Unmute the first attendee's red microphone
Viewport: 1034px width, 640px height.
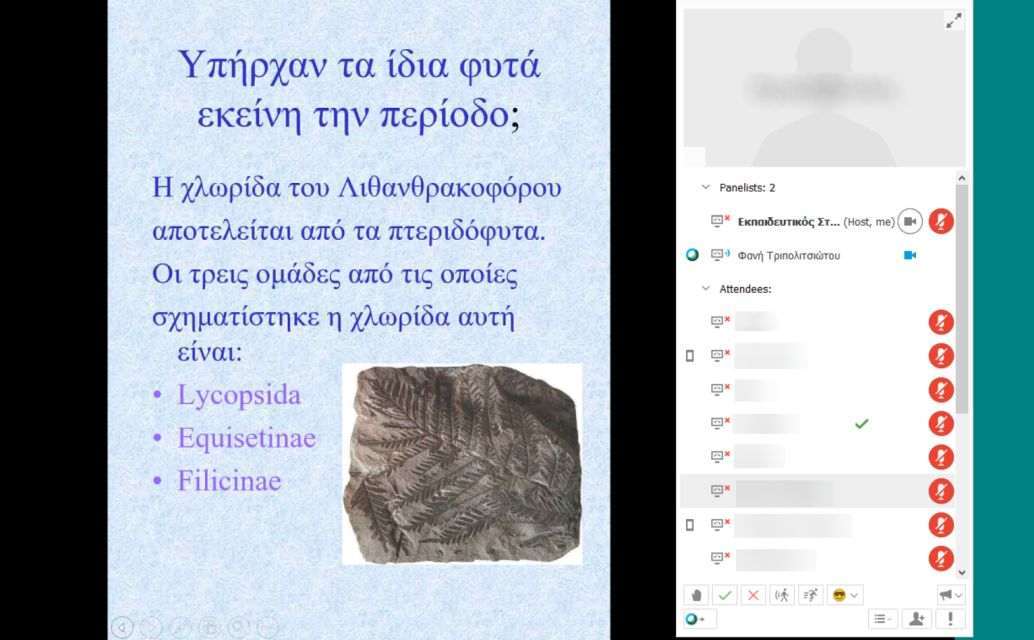pos(940,322)
